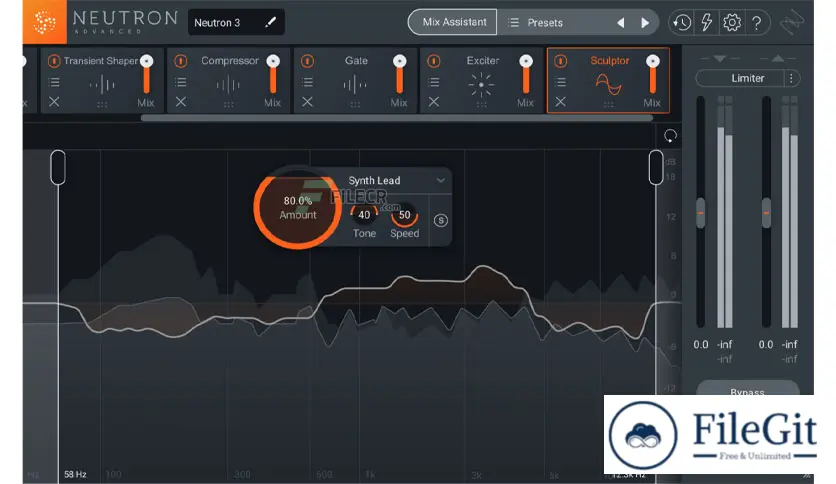Screen dimensions: 836x484
Task: Remove the Compressor module
Action: tap(181, 101)
